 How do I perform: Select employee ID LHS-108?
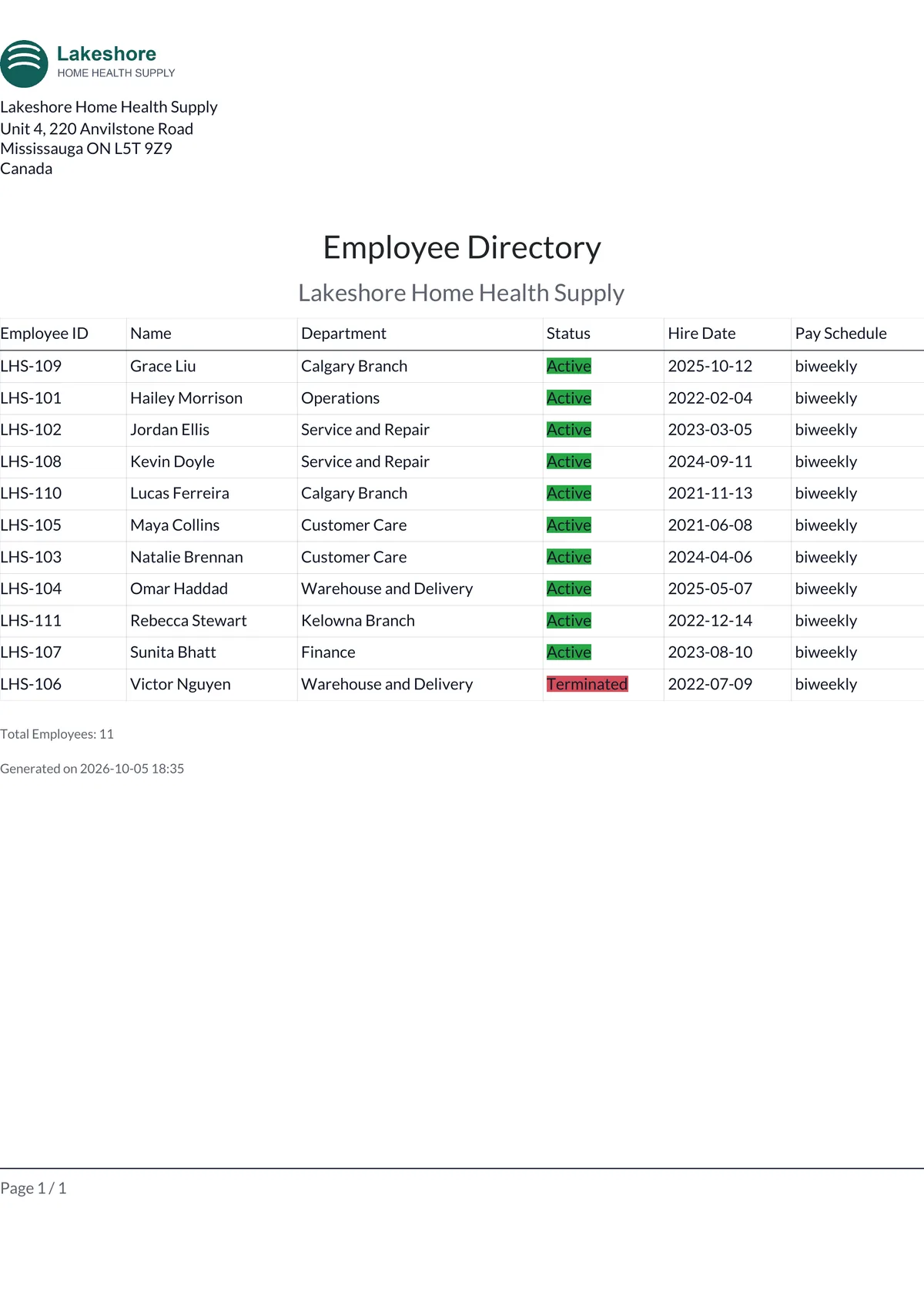(31, 461)
